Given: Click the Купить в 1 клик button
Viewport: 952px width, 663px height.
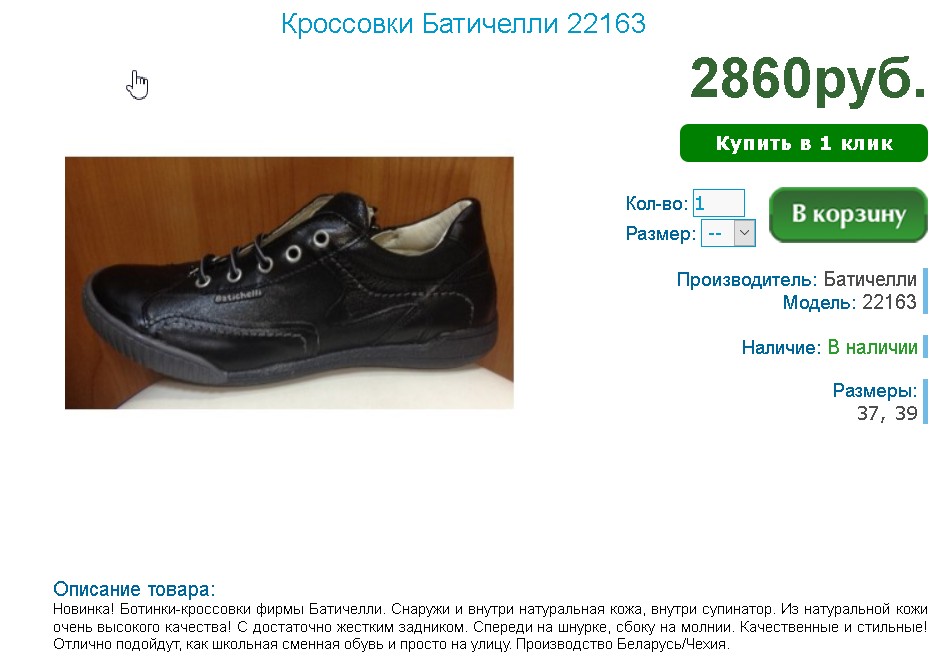Looking at the screenshot, I should [803, 143].
